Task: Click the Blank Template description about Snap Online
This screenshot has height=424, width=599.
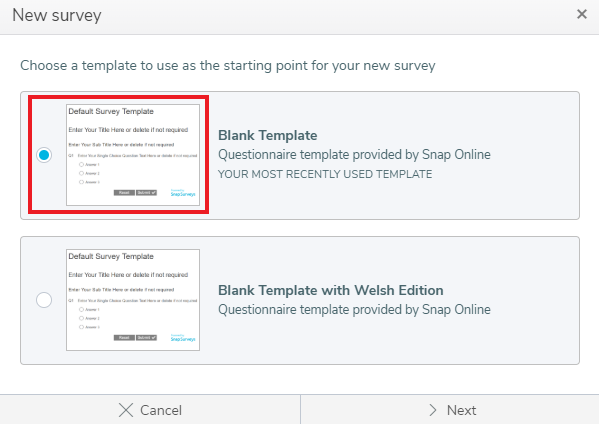Action: coord(354,155)
